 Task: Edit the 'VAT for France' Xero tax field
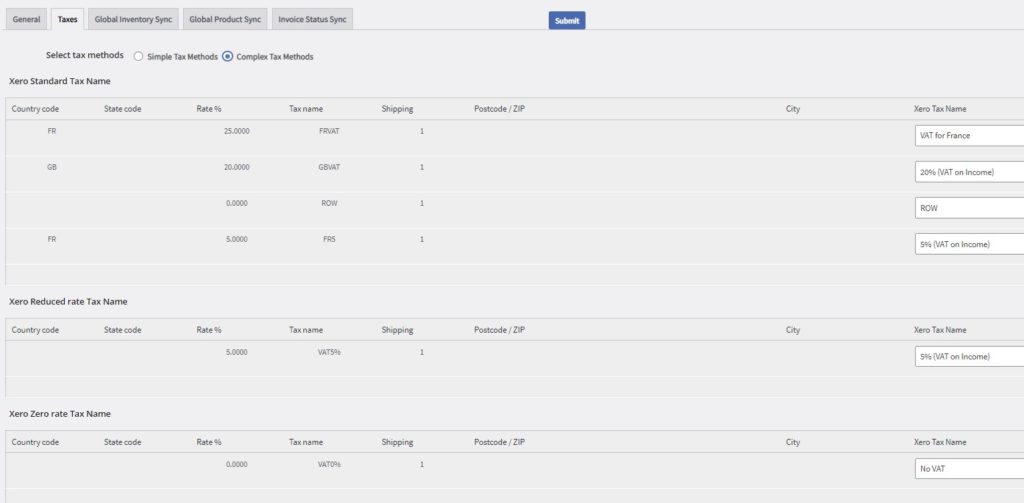pyautogui.click(x=969, y=136)
